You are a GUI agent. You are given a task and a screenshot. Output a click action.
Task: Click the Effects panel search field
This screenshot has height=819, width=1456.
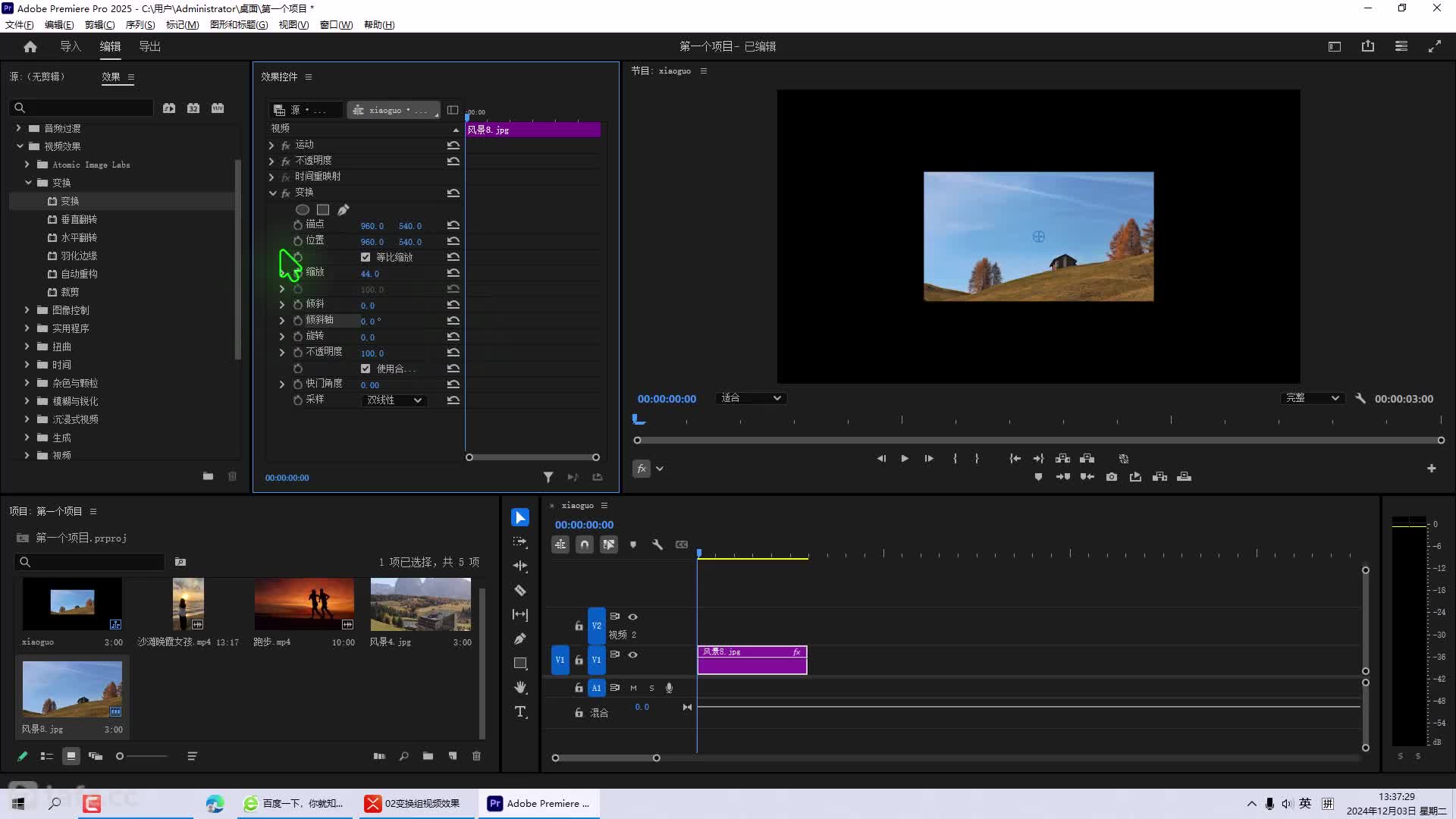tap(82, 108)
